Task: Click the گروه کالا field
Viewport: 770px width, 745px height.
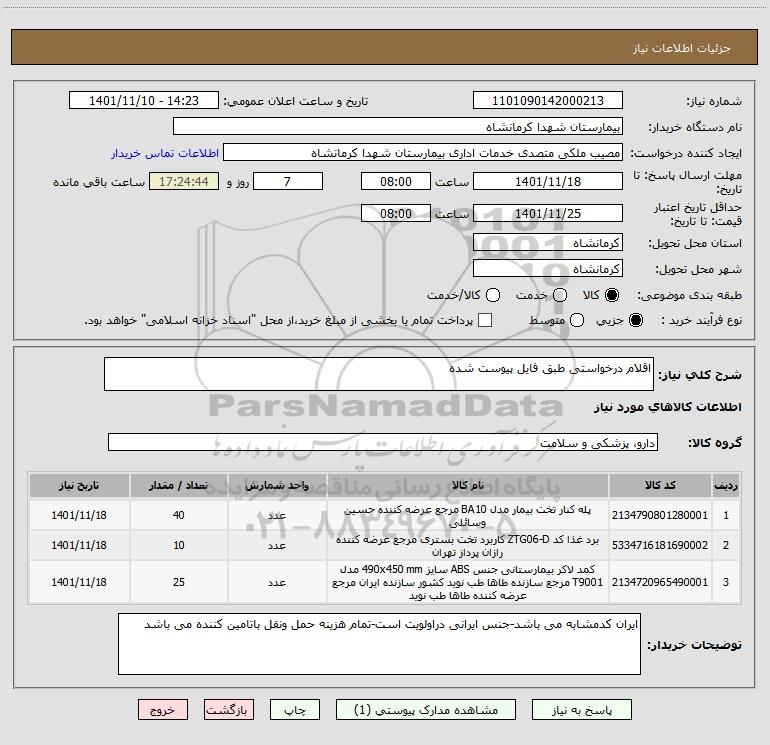Action: pyautogui.click(x=383, y=442)
